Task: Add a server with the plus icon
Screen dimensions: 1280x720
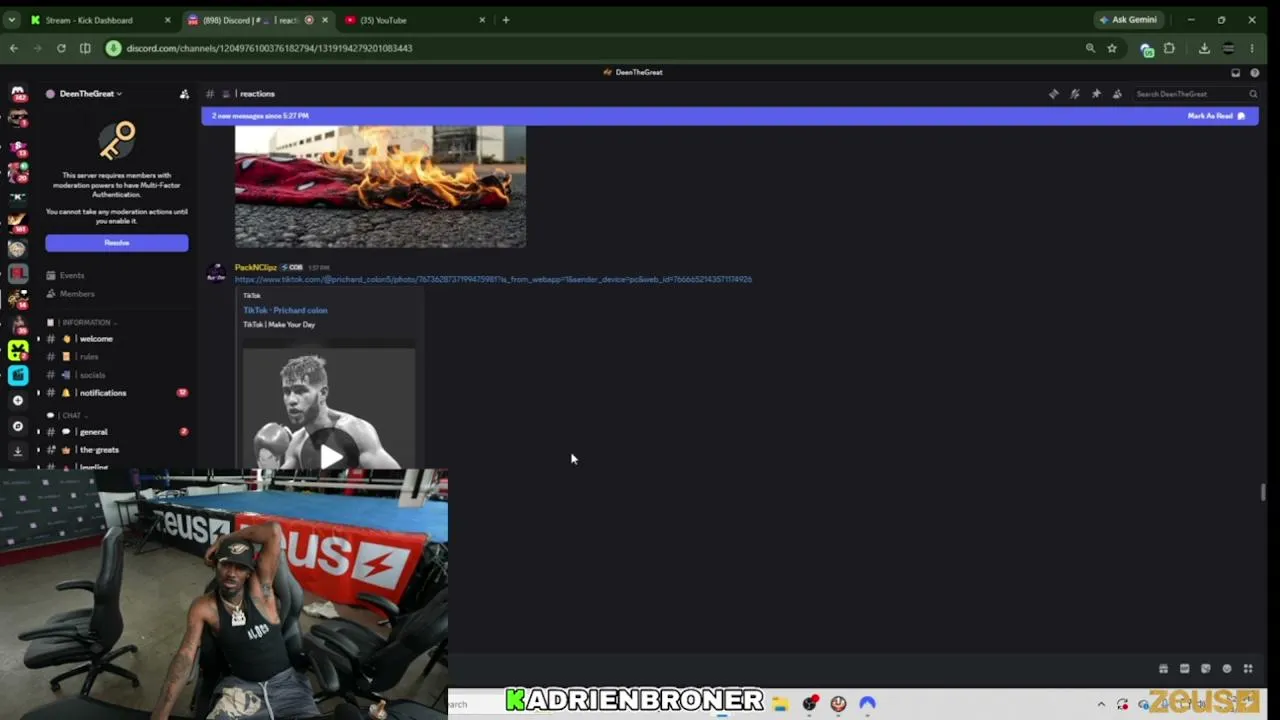Action: [18, 400]
